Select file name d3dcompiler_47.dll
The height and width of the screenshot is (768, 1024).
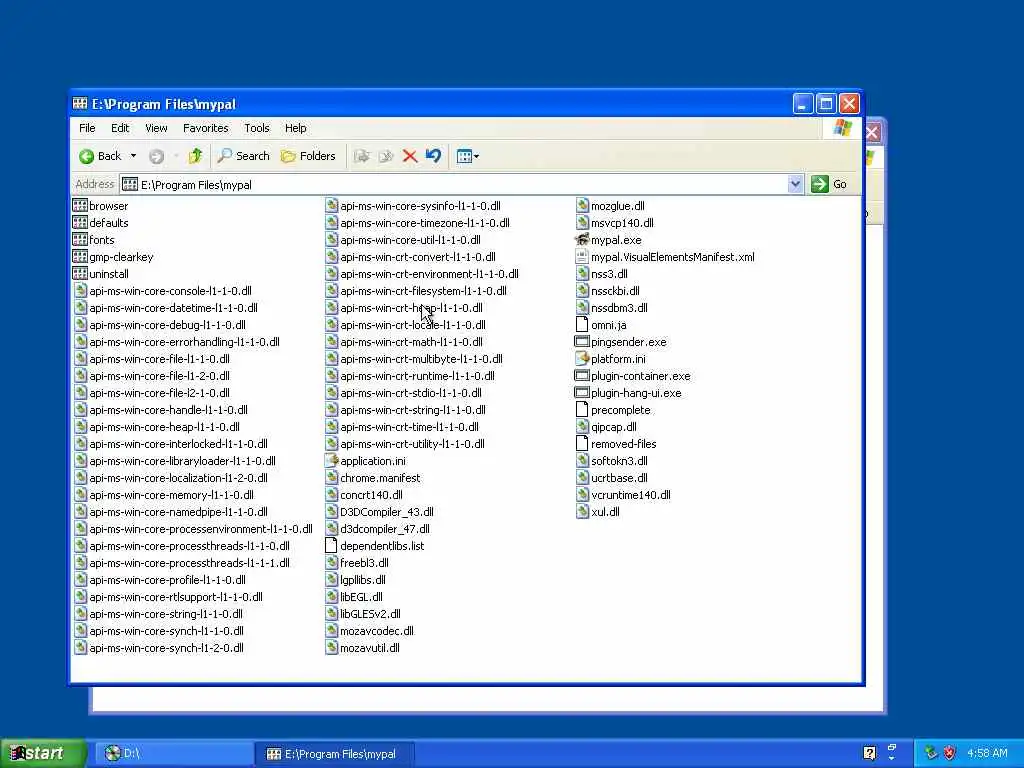(x=385, y=528)
